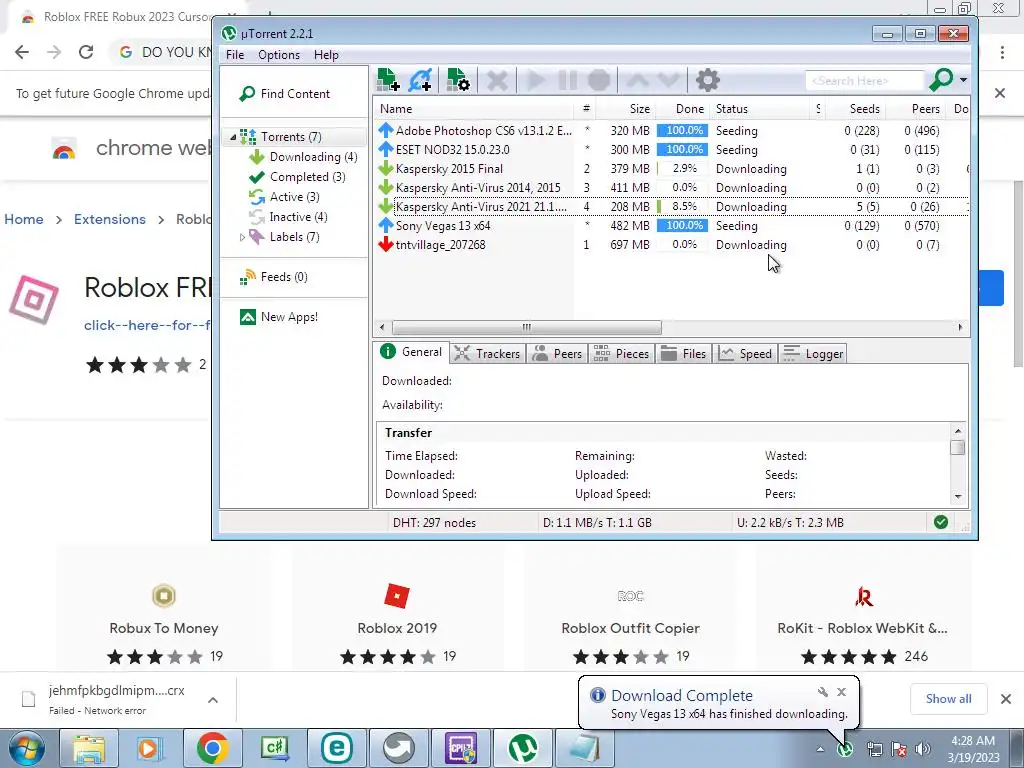Click DHT: 297 nodes status bar entry
This screenshot has height=768, width=1024.
[x=434, y=522]
